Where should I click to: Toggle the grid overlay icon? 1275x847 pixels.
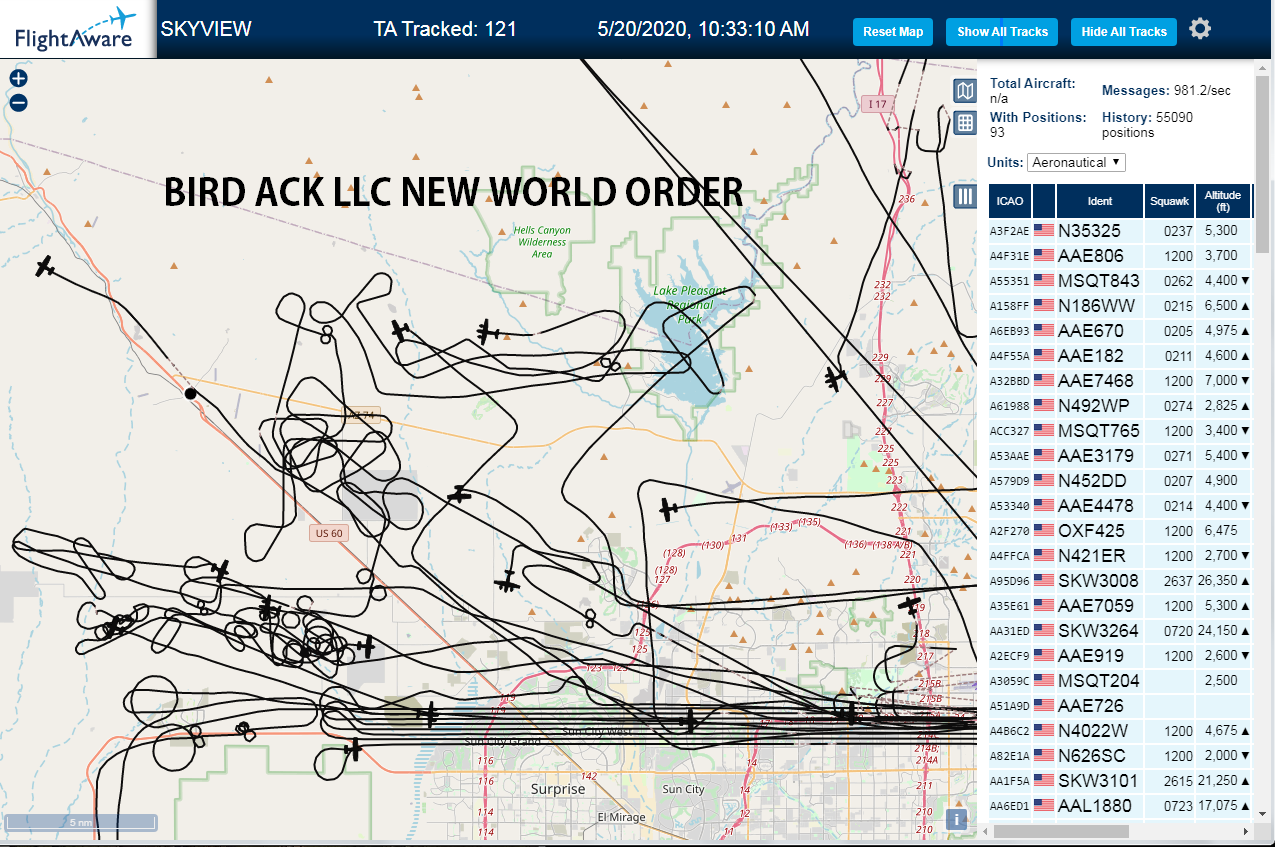964,123
